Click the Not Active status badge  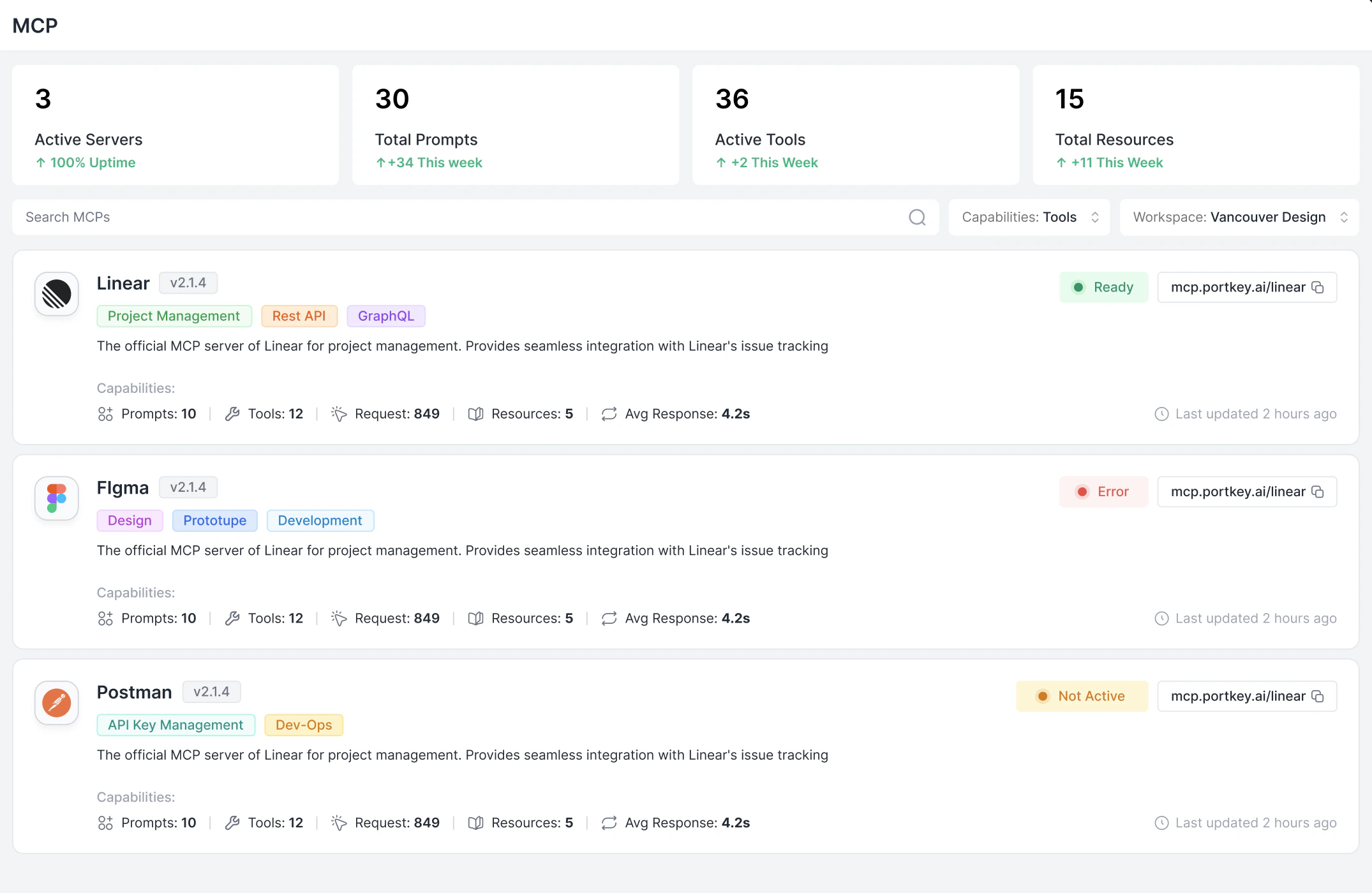pos(1082,697)
